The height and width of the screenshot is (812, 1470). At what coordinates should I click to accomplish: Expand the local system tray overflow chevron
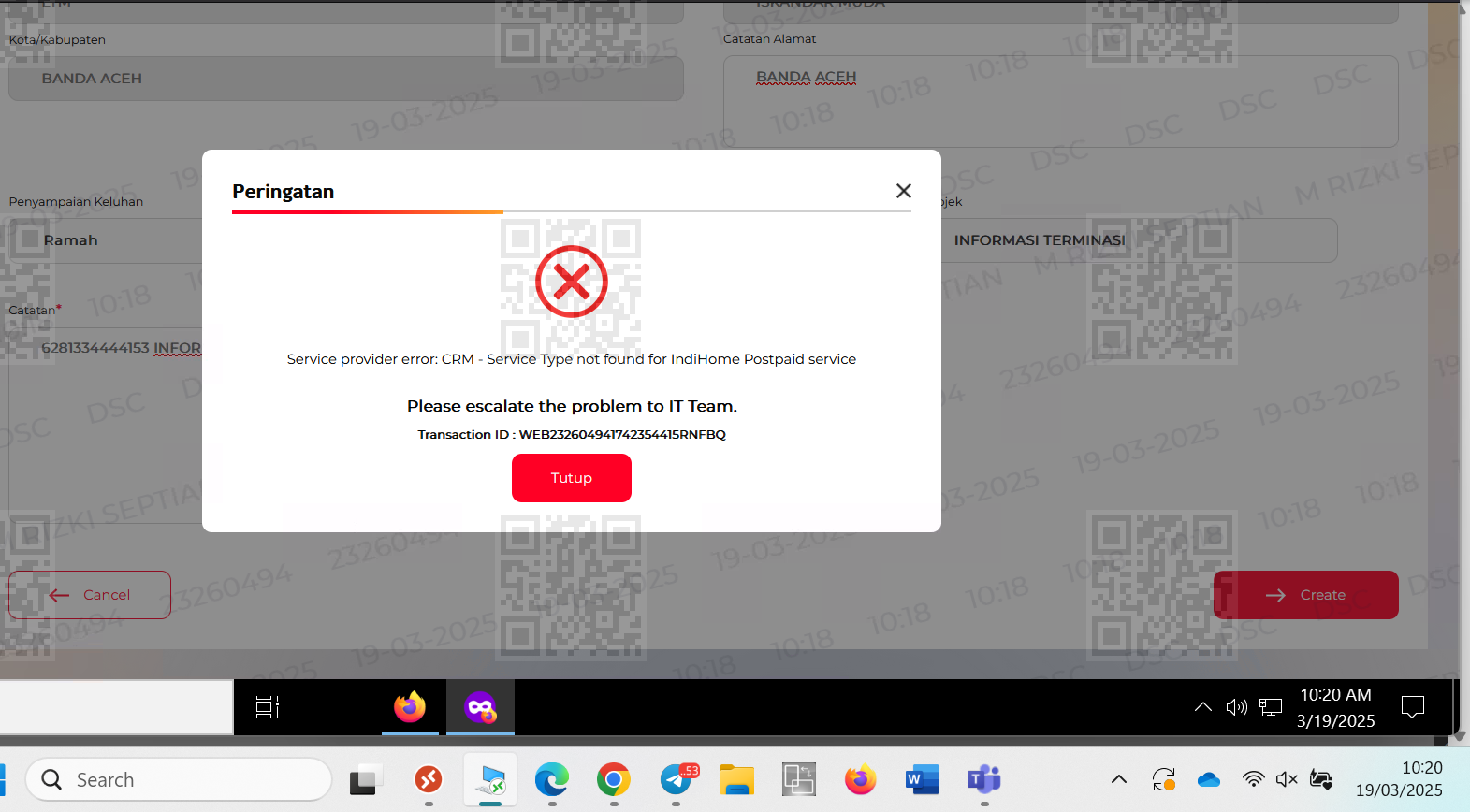[1119, 779]
